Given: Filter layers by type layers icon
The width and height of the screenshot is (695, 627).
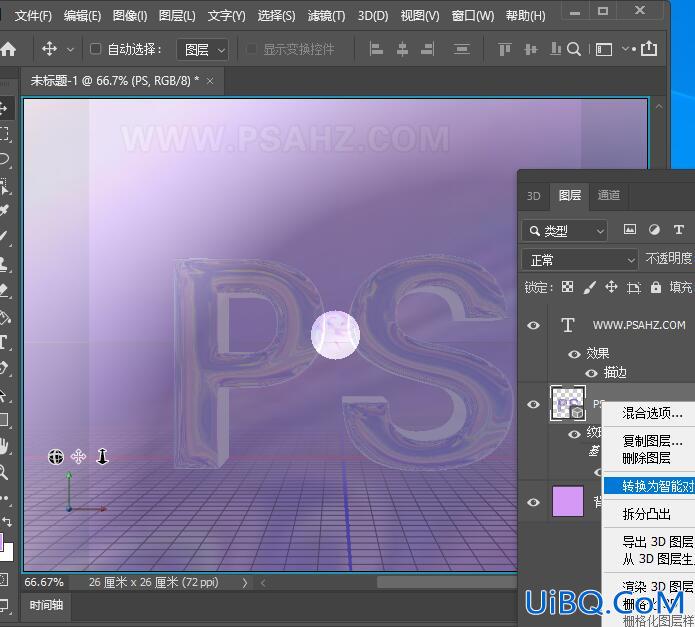Looking at the screenshot, I should pyautogui.click(x=679, y=230).
